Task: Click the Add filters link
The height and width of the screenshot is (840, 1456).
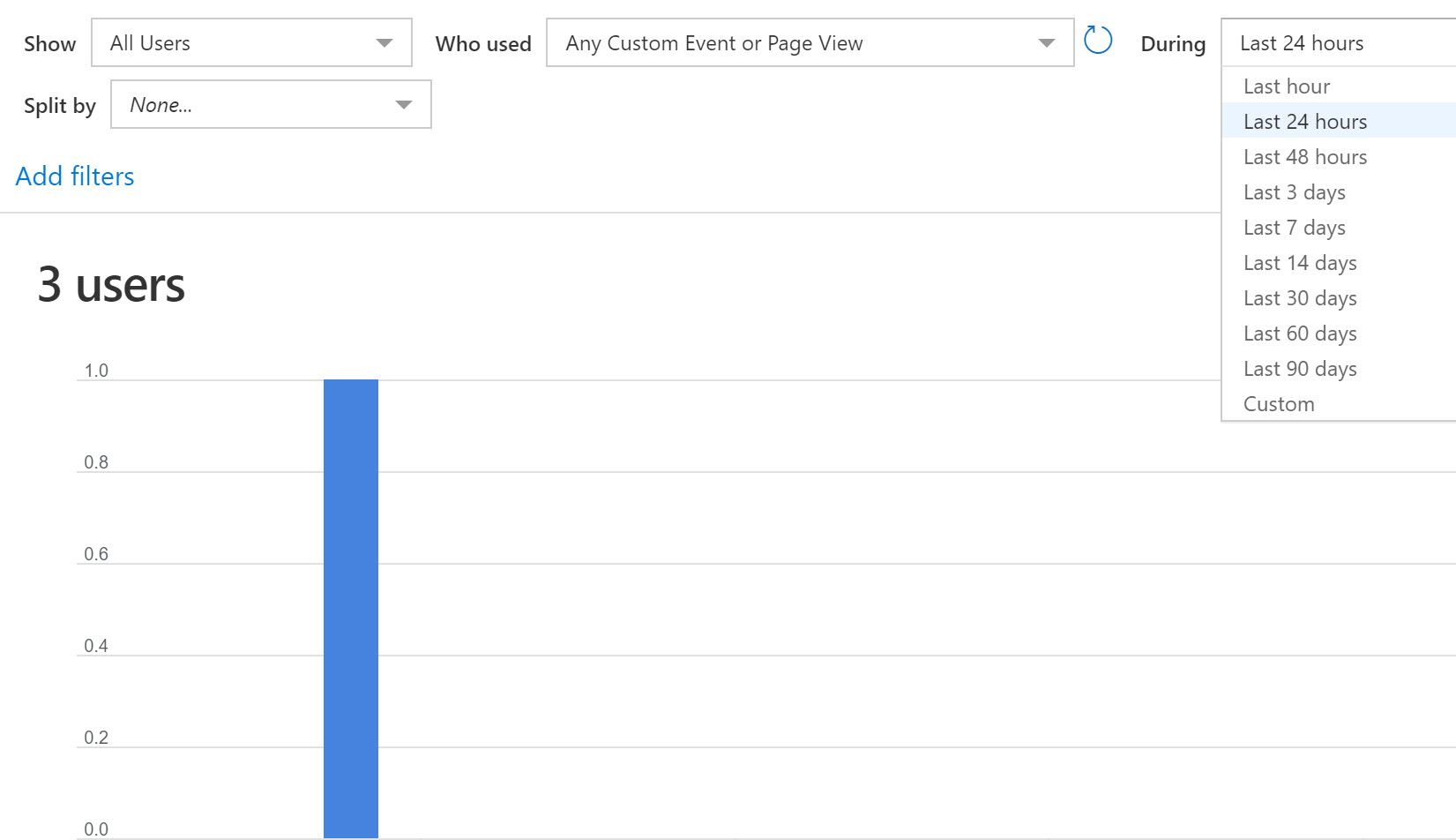Action: [74, 176]
